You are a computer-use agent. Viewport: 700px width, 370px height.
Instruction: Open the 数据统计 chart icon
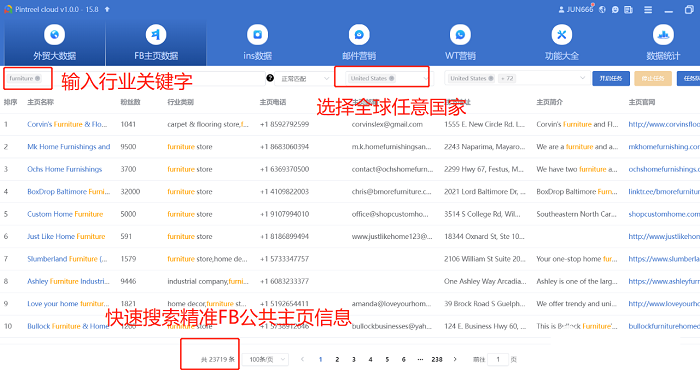point(663,35)
